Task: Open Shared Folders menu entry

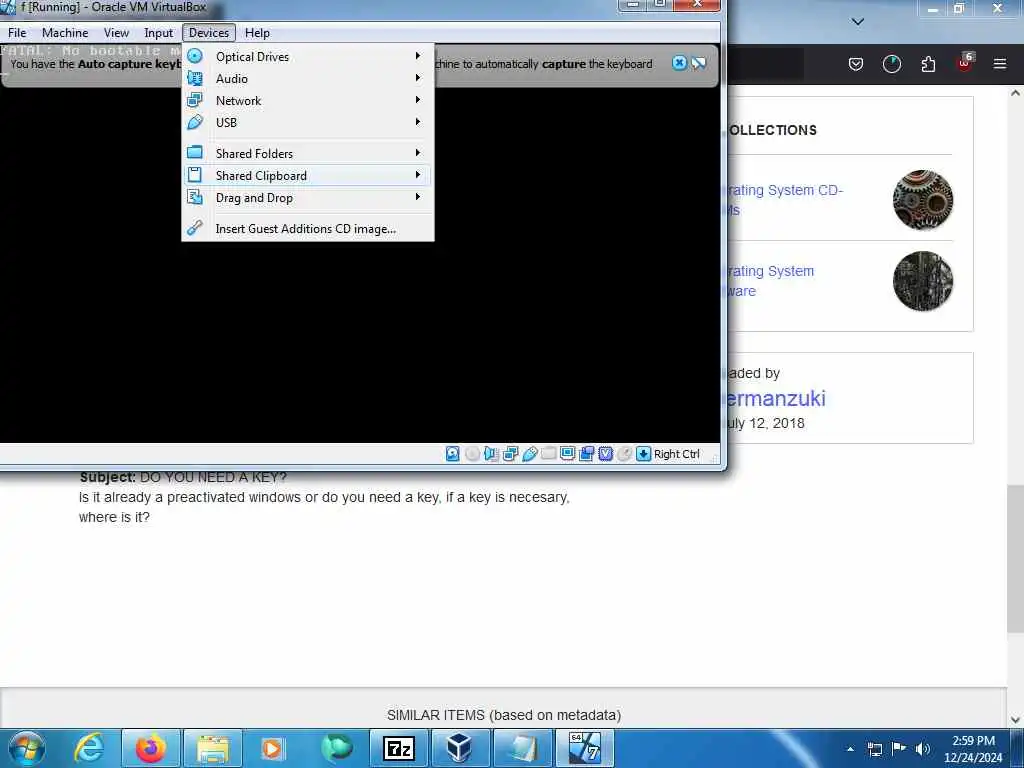Action: pyautogui.click(x=308, y=153)
